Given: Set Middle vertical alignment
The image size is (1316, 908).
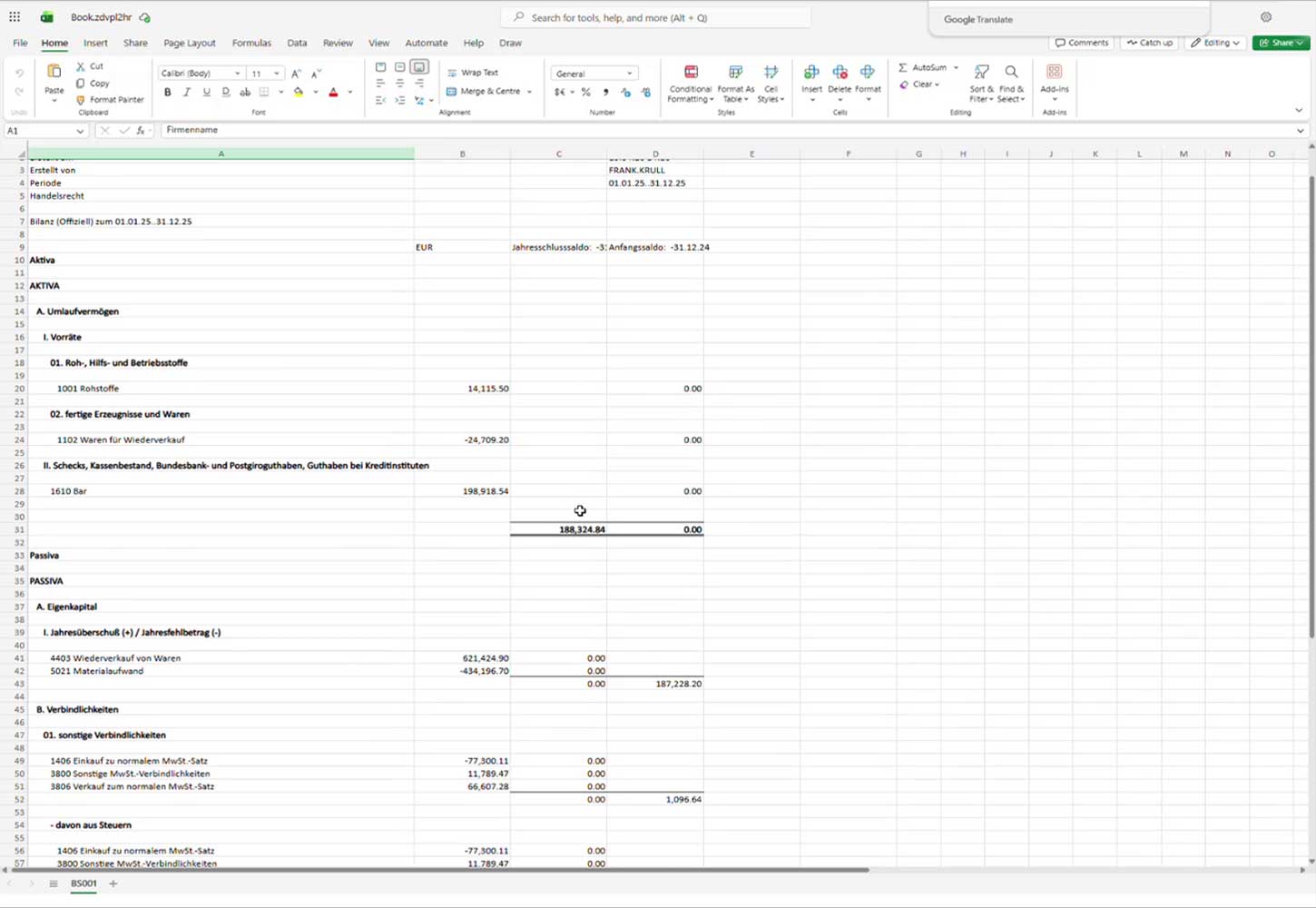Looking at the screenshot, I should [x=399, y=67].
